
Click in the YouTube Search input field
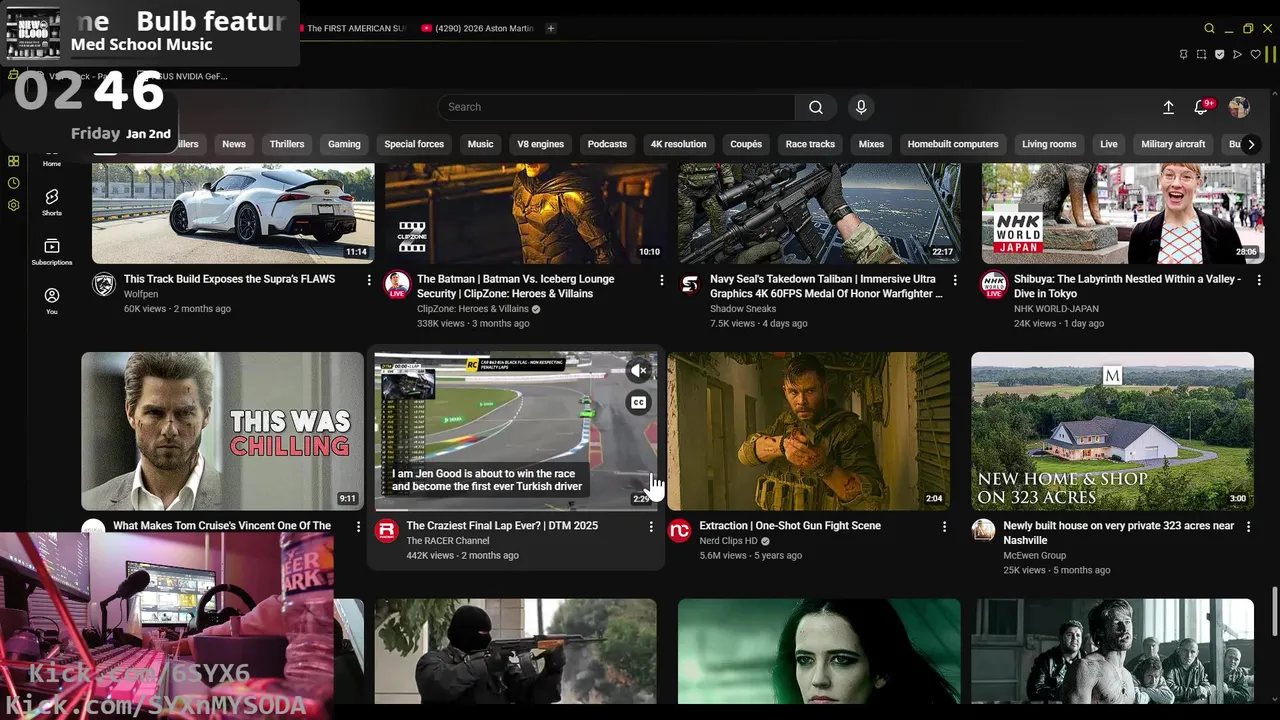pos(616,107)
